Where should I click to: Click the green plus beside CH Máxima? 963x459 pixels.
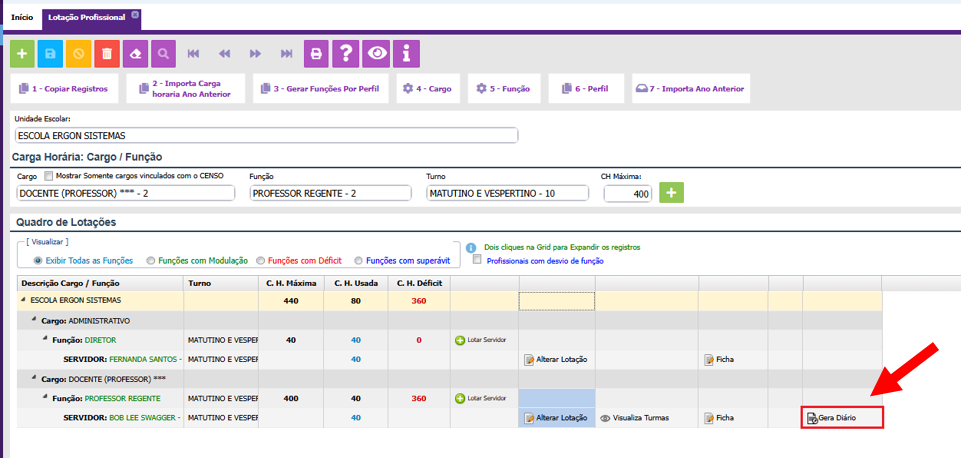(x=671, y=193)
